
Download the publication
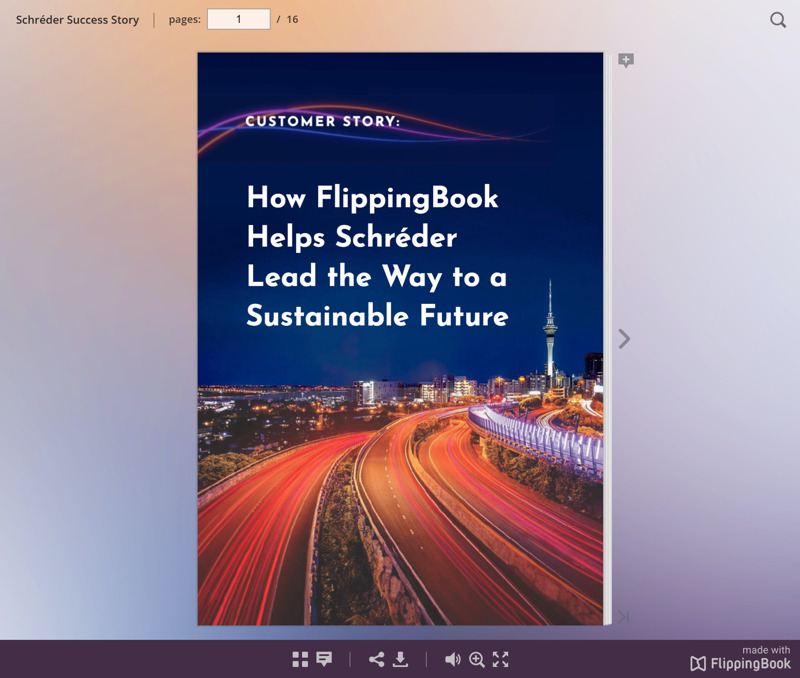(x=401, y=659)
